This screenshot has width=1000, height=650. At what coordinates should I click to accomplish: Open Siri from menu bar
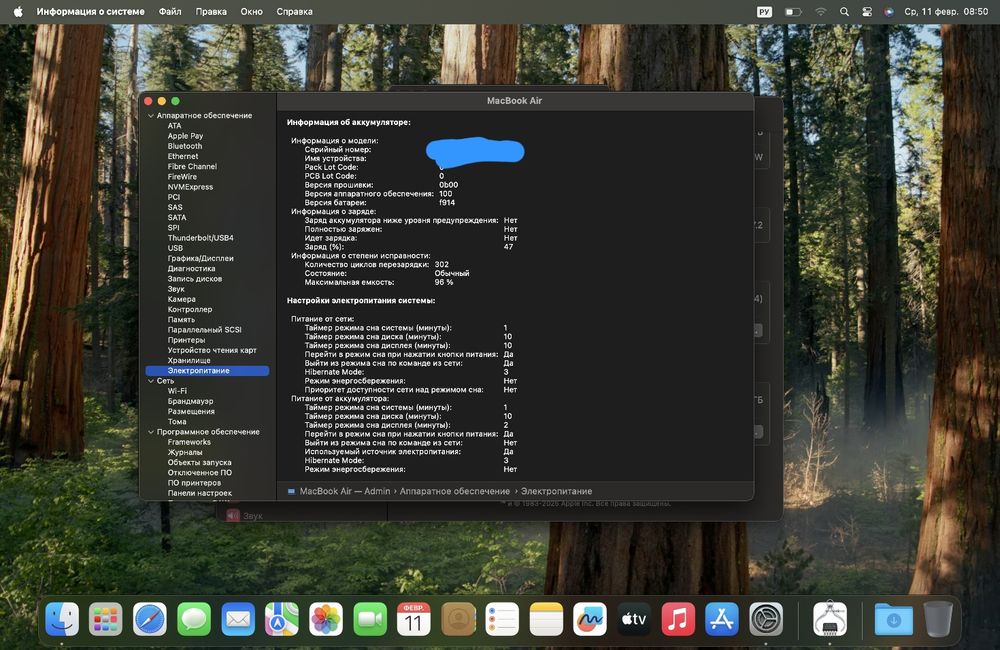889,11
